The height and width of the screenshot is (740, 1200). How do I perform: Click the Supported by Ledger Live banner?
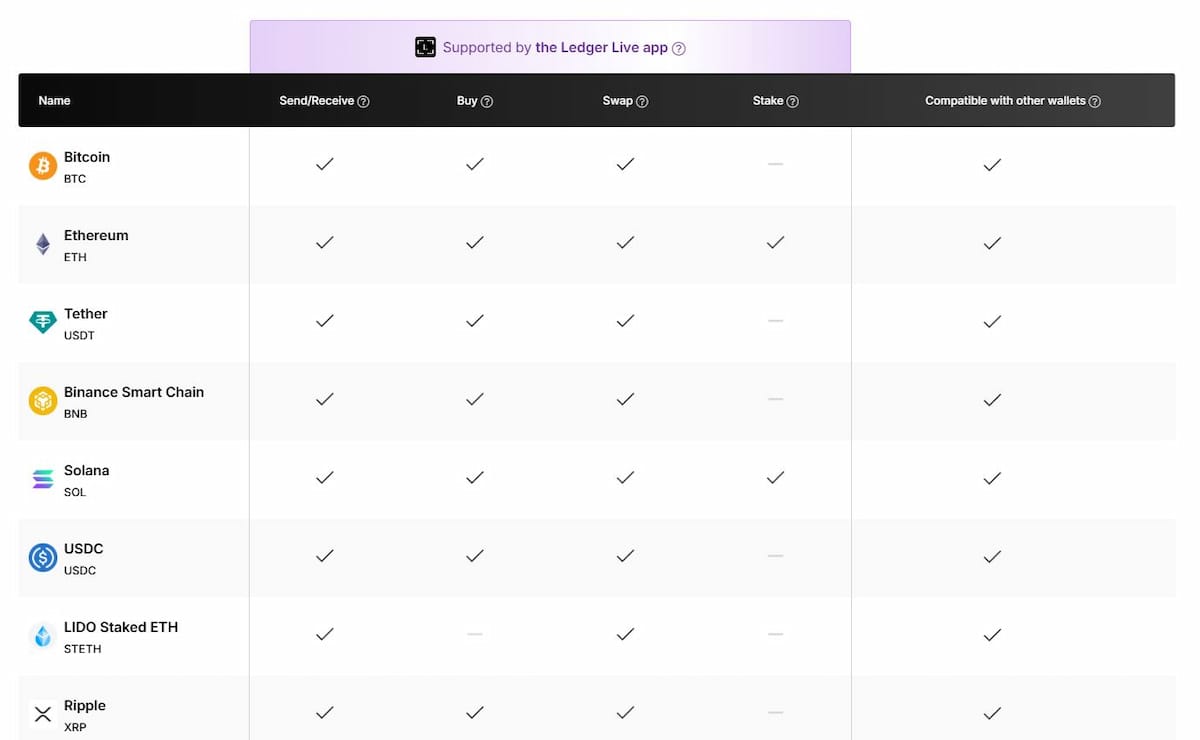pyautogui.click(x=550, y=46)
